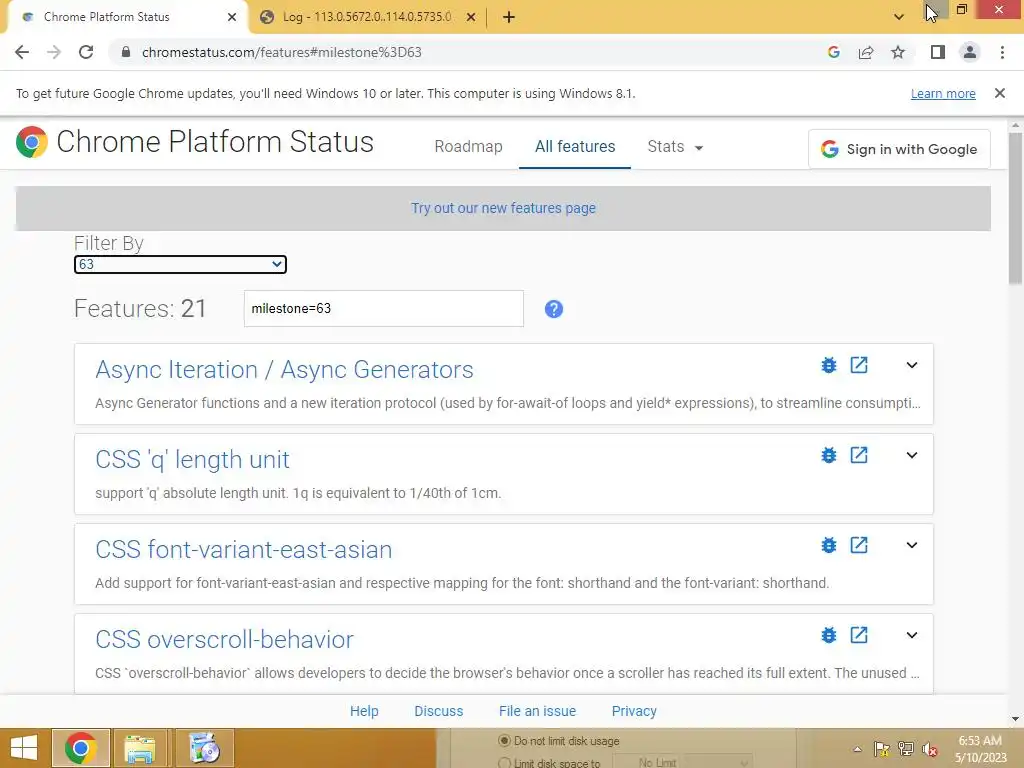Click the network tray icon

pyautogui.click(x=906, y=748)
